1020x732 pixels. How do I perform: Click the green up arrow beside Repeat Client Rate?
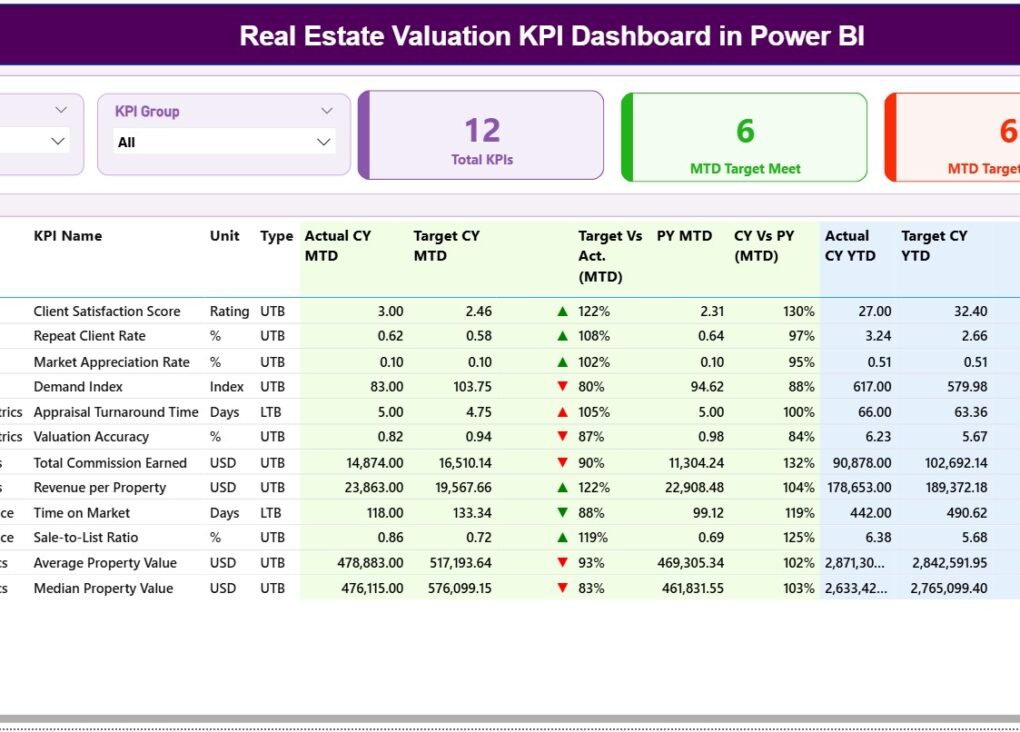(x=561, y=336)
